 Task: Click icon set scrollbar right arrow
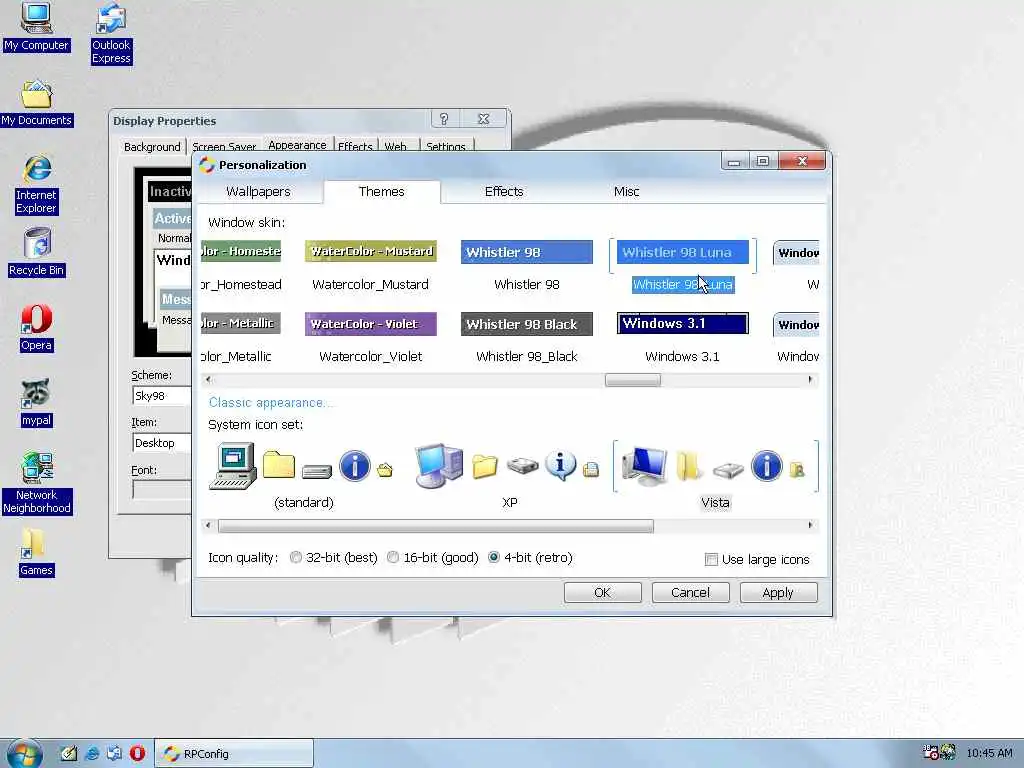[810, 525]
